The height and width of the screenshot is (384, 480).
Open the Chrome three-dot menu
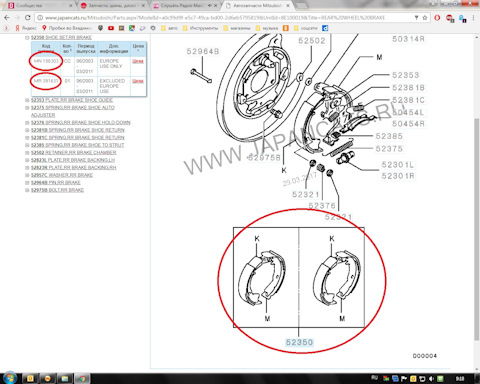pos(474,18)
